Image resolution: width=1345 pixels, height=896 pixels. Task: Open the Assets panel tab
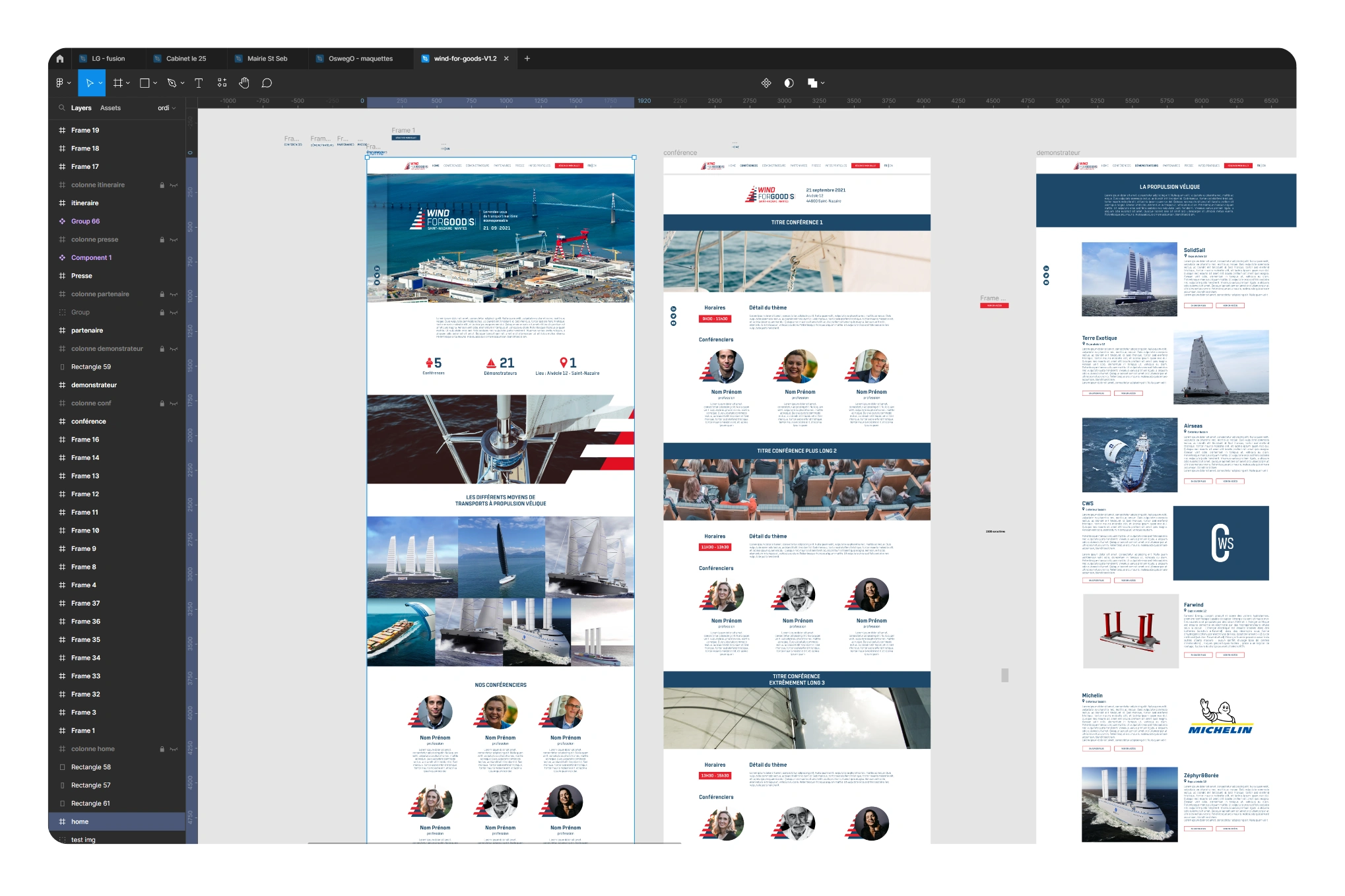click(110, 108)
